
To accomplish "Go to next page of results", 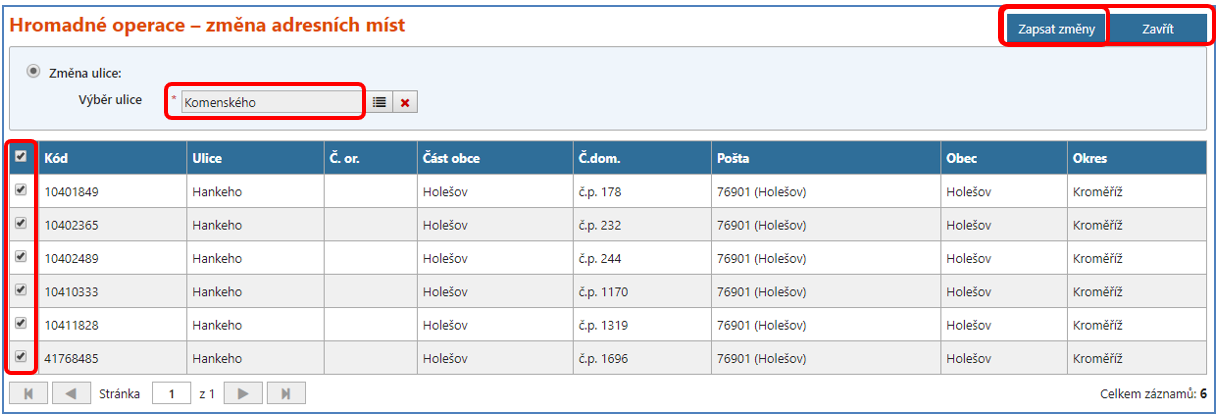I will [x=243, y=394].
